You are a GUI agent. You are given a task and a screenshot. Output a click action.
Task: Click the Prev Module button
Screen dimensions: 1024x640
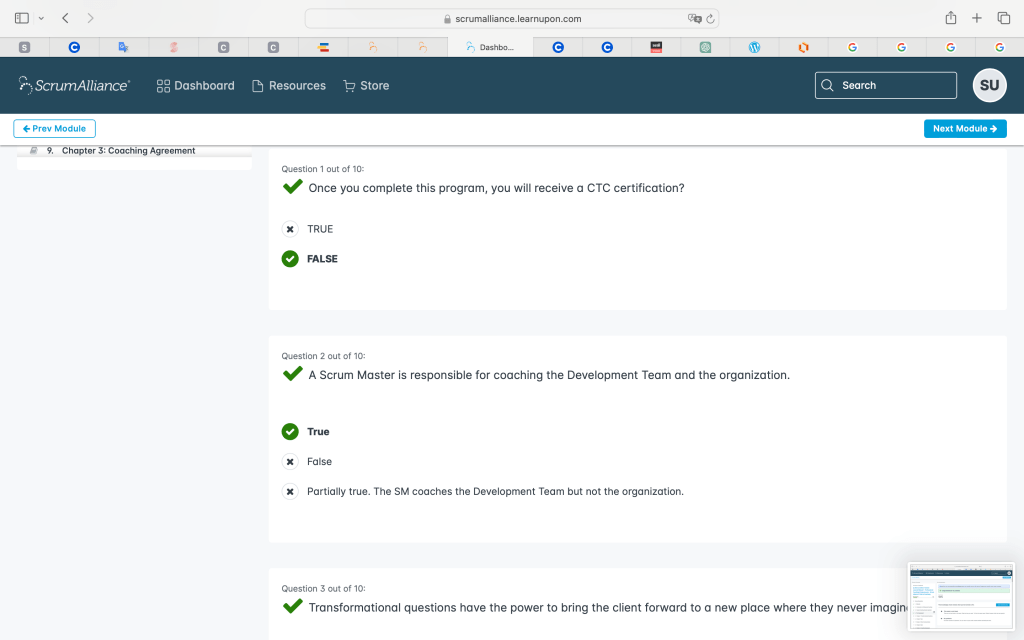pos(54,129)
